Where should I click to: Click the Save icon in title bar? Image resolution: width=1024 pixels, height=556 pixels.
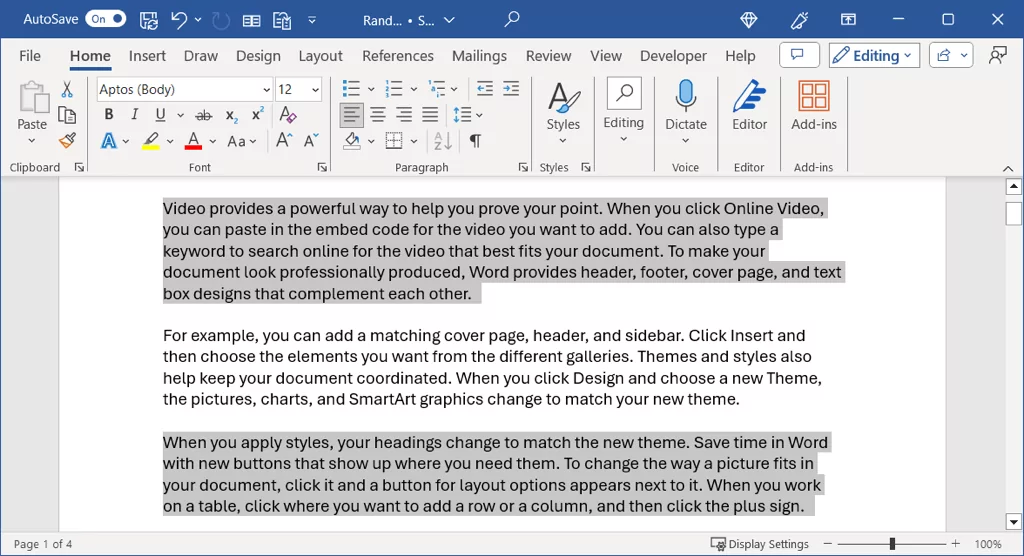tap(149, 20)
